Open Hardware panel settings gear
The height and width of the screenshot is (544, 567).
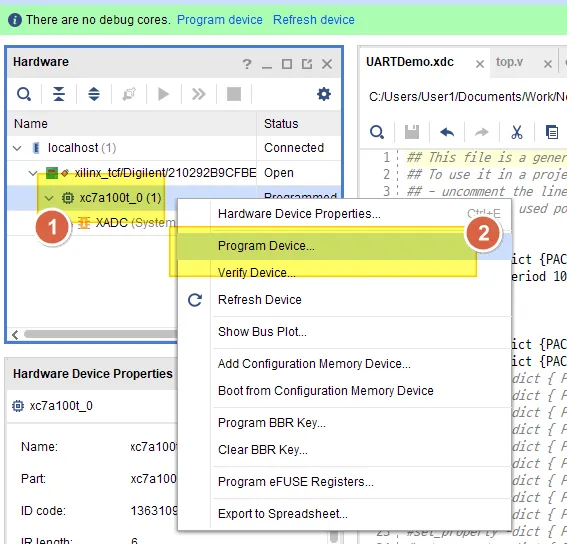pyautogui.click(x=324, y=94)
